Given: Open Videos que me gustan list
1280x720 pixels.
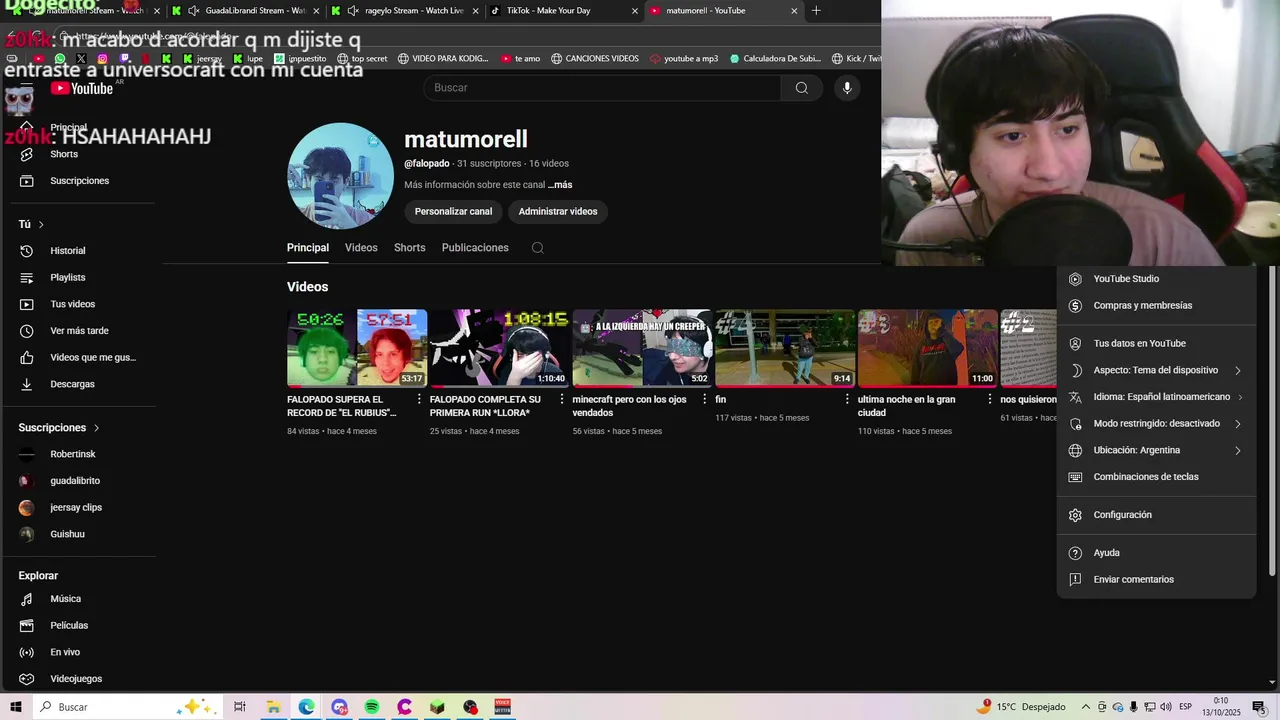Looking at the screenshot, I should [x=92, y=357].
